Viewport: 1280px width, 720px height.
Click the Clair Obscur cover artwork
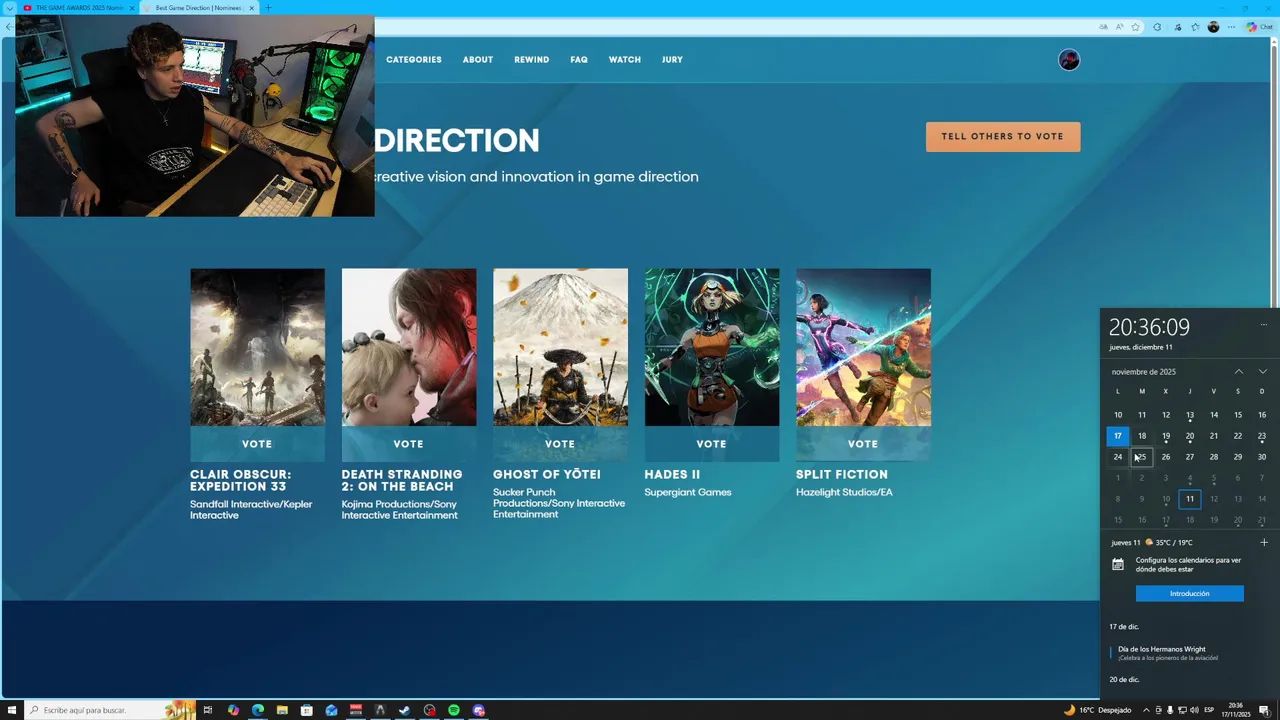[257, 347]
